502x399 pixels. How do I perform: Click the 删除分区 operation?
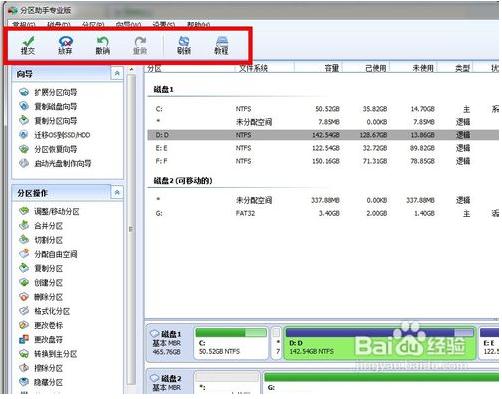click(x=48, y=297)
